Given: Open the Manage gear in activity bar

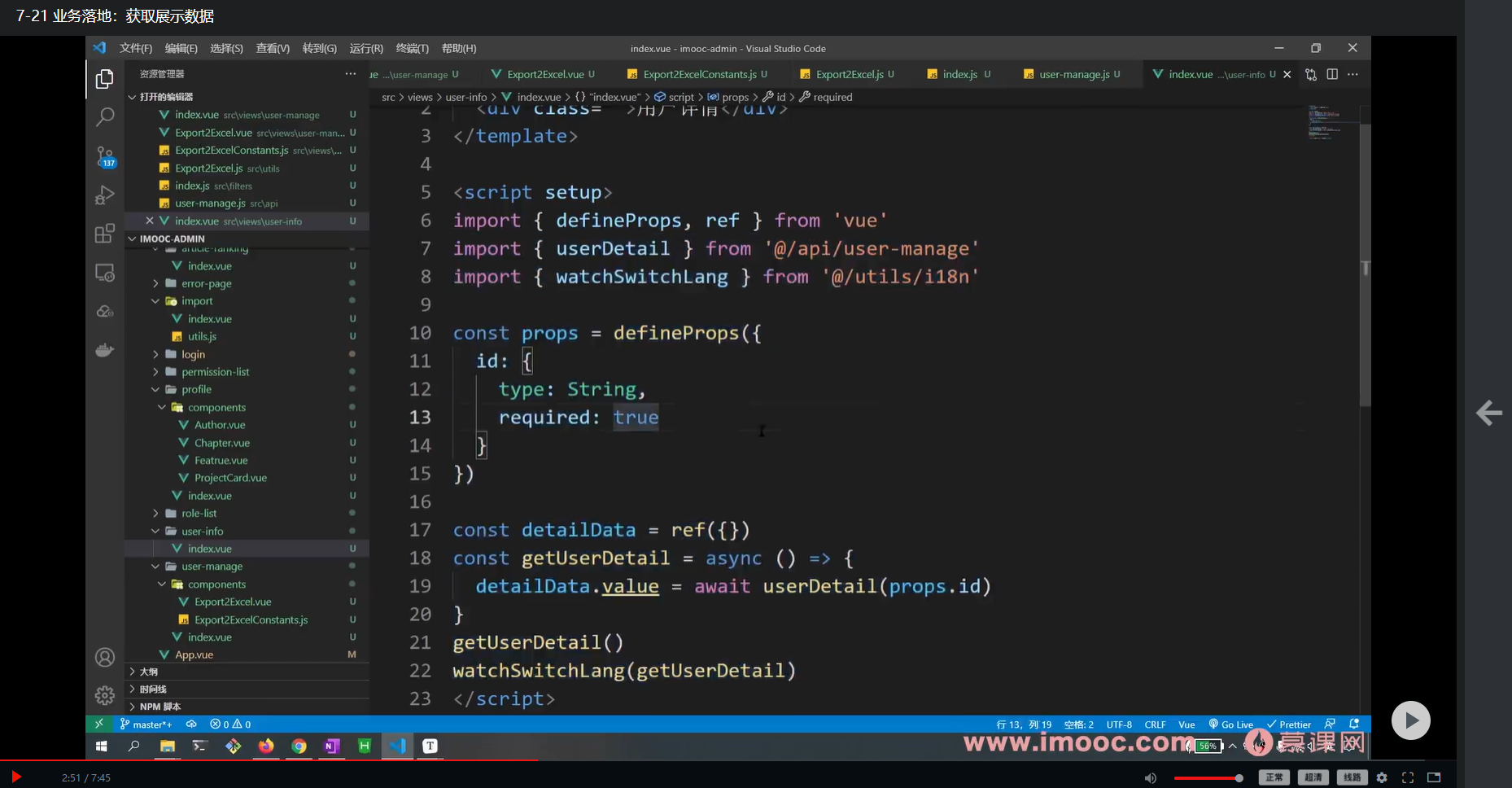Looking at the screenshot, I should [105, 695].
